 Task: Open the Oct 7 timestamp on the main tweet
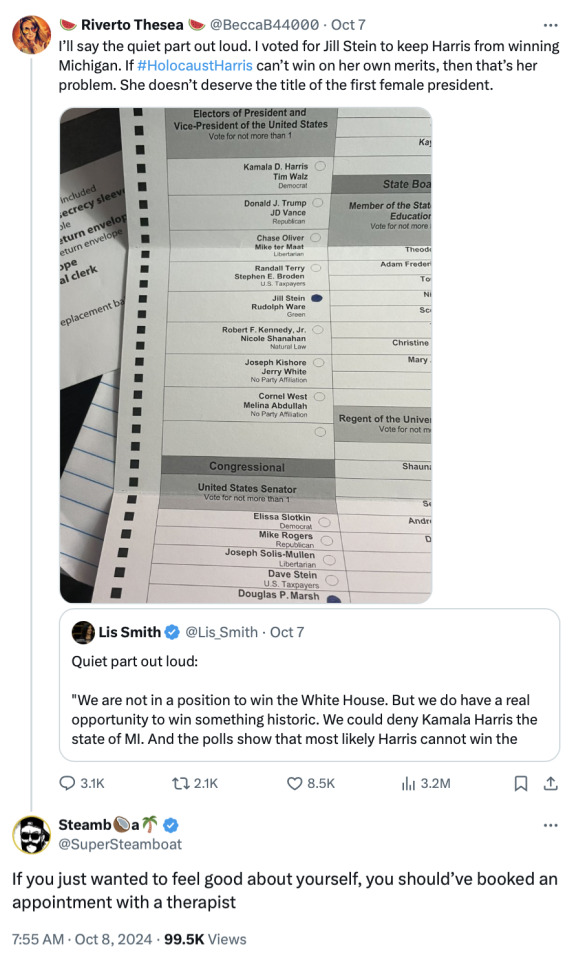coord(348,25)
